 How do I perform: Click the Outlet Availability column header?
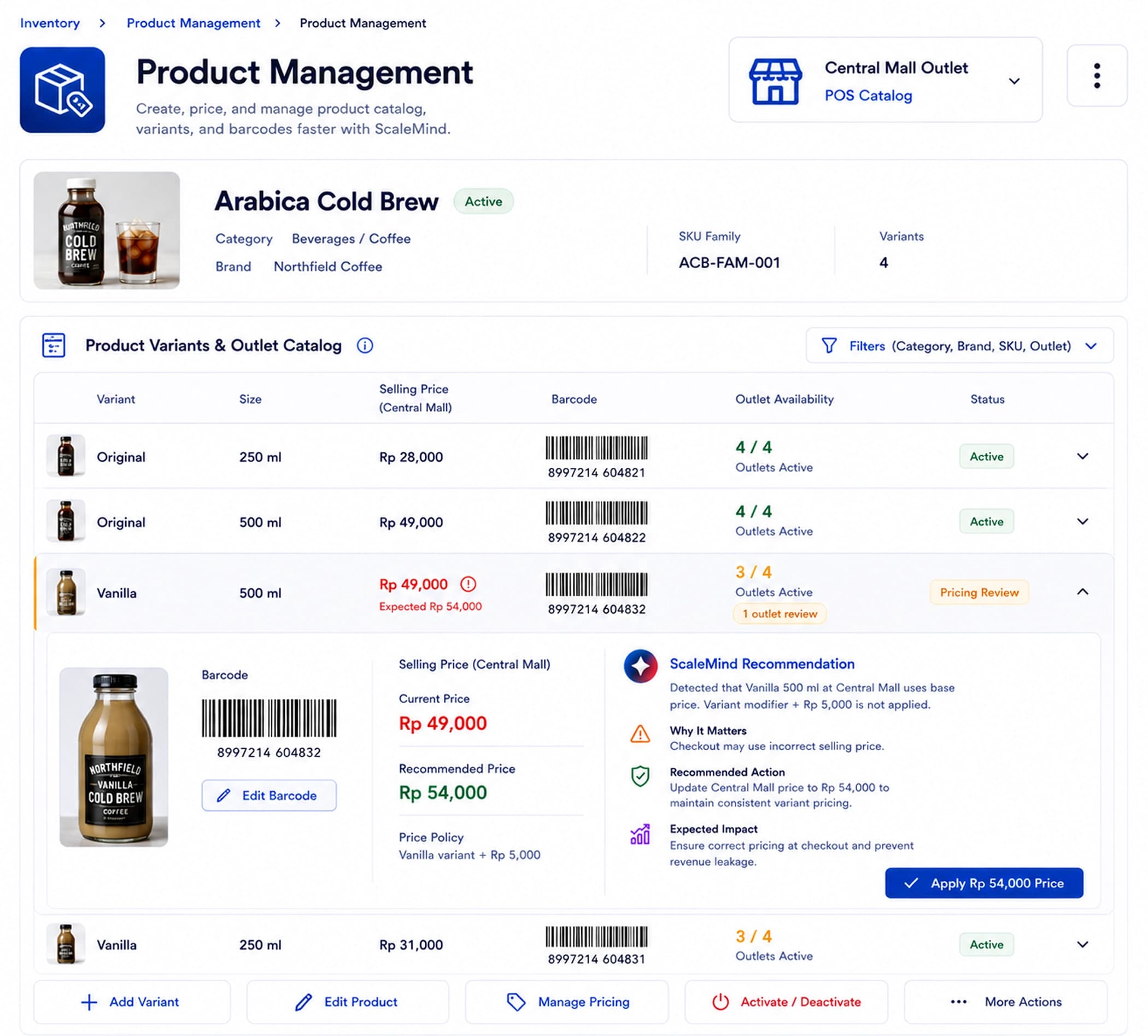(784, 399)
